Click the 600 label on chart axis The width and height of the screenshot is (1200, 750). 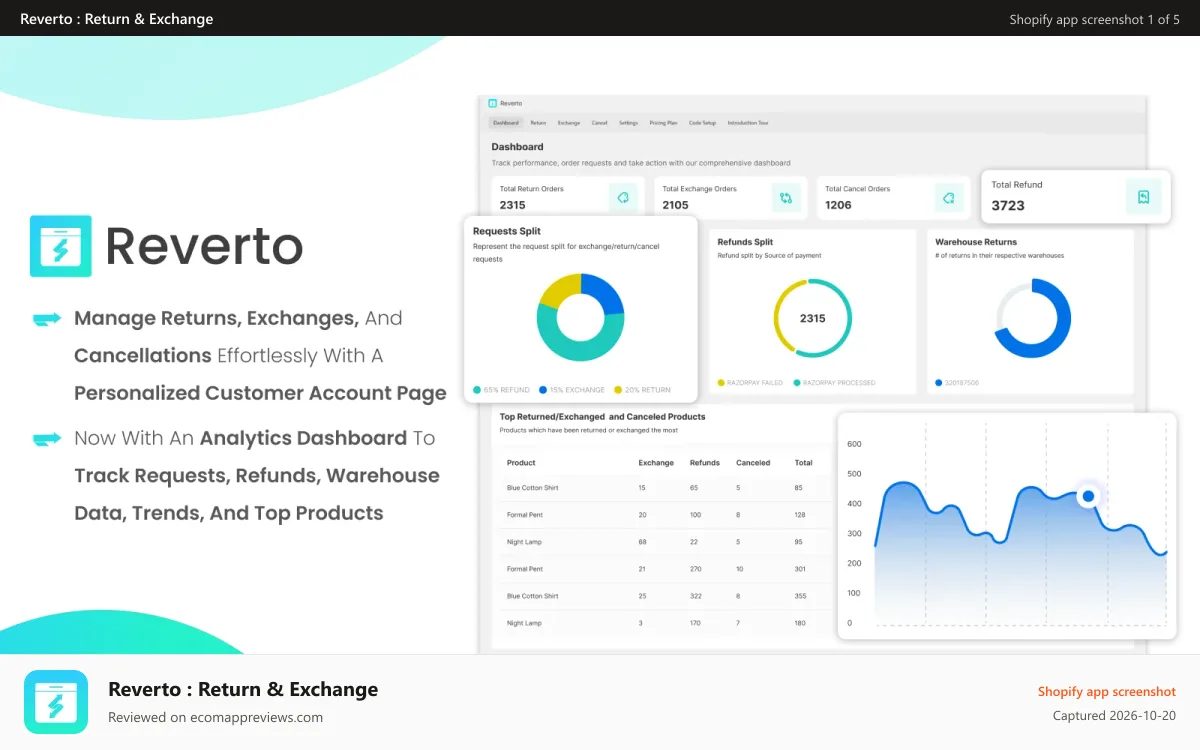tap(854, 444)
